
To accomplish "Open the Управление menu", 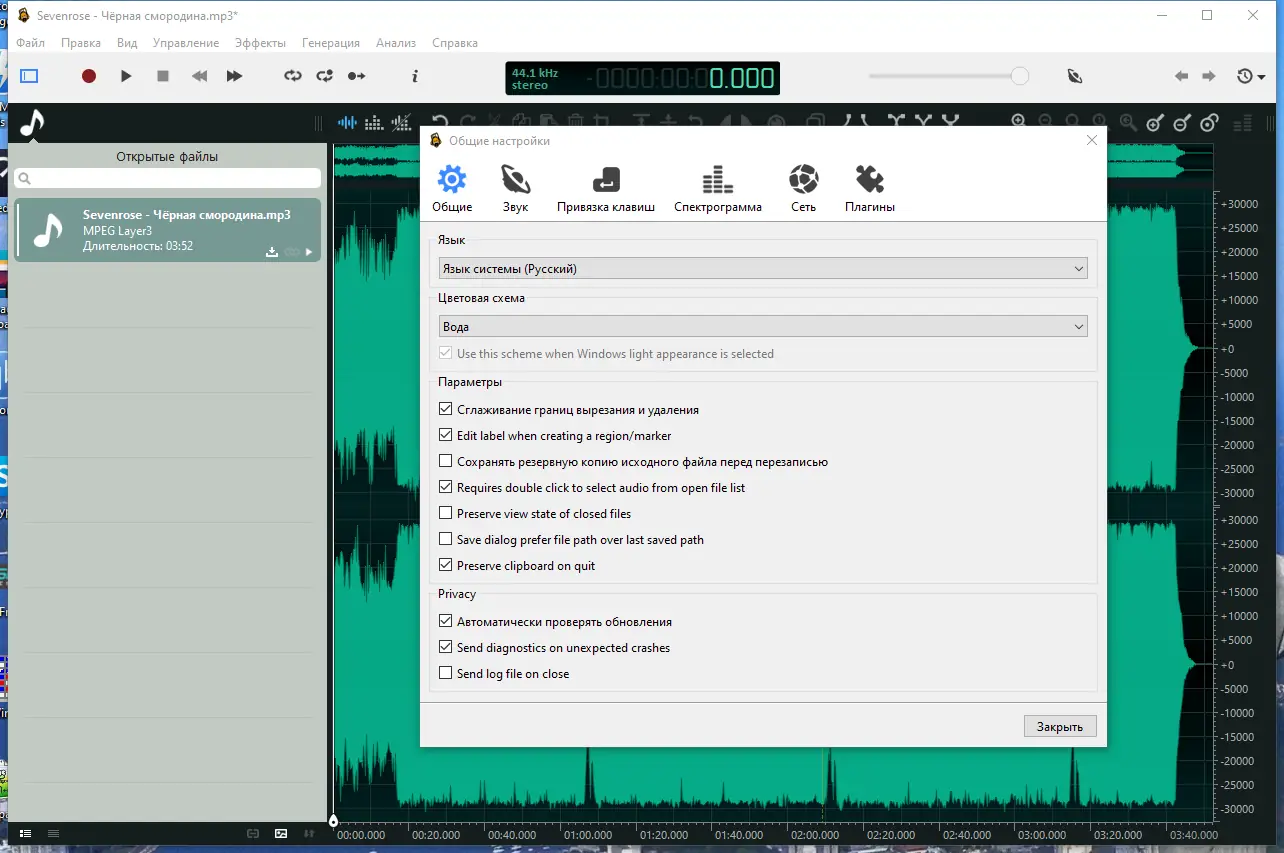I will tap(186, 43).
